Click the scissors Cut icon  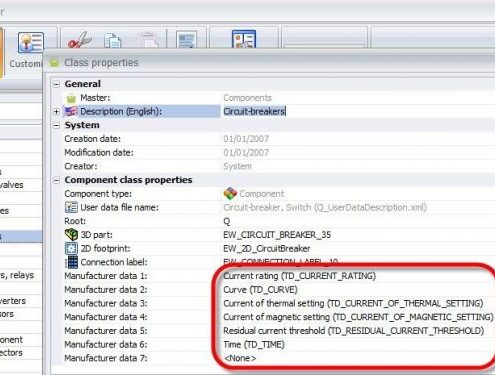coord(79,40)
